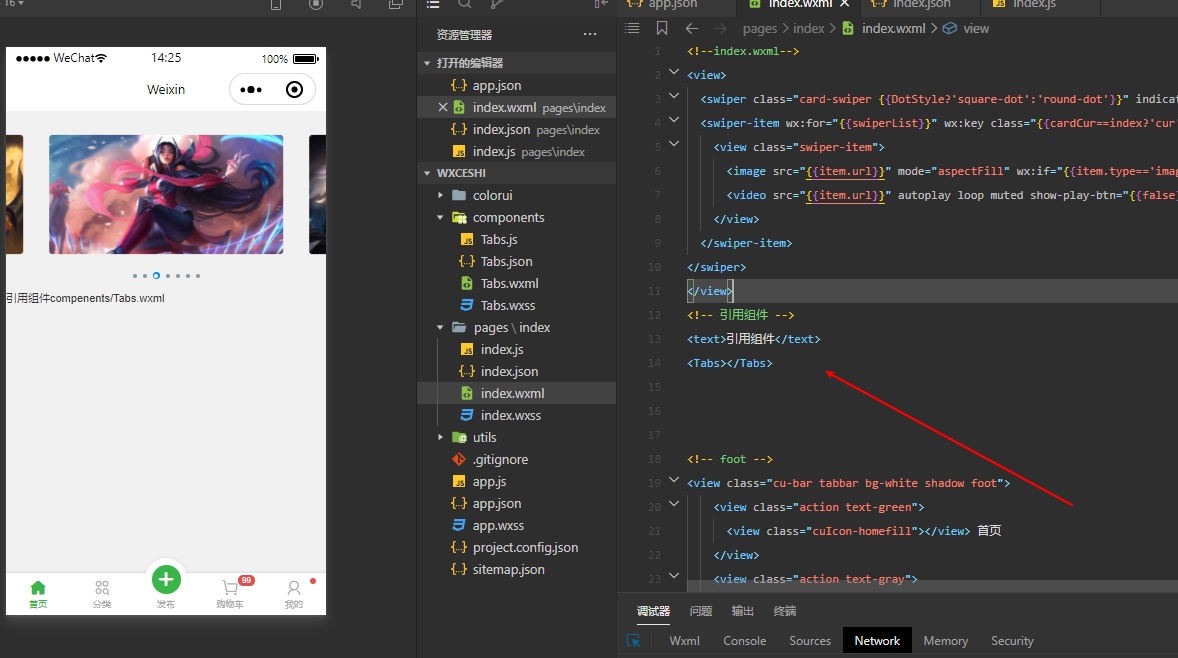Switch to the 输出 output tab
The width and height of the screenshot is (1178, 658).
point(743,611)
